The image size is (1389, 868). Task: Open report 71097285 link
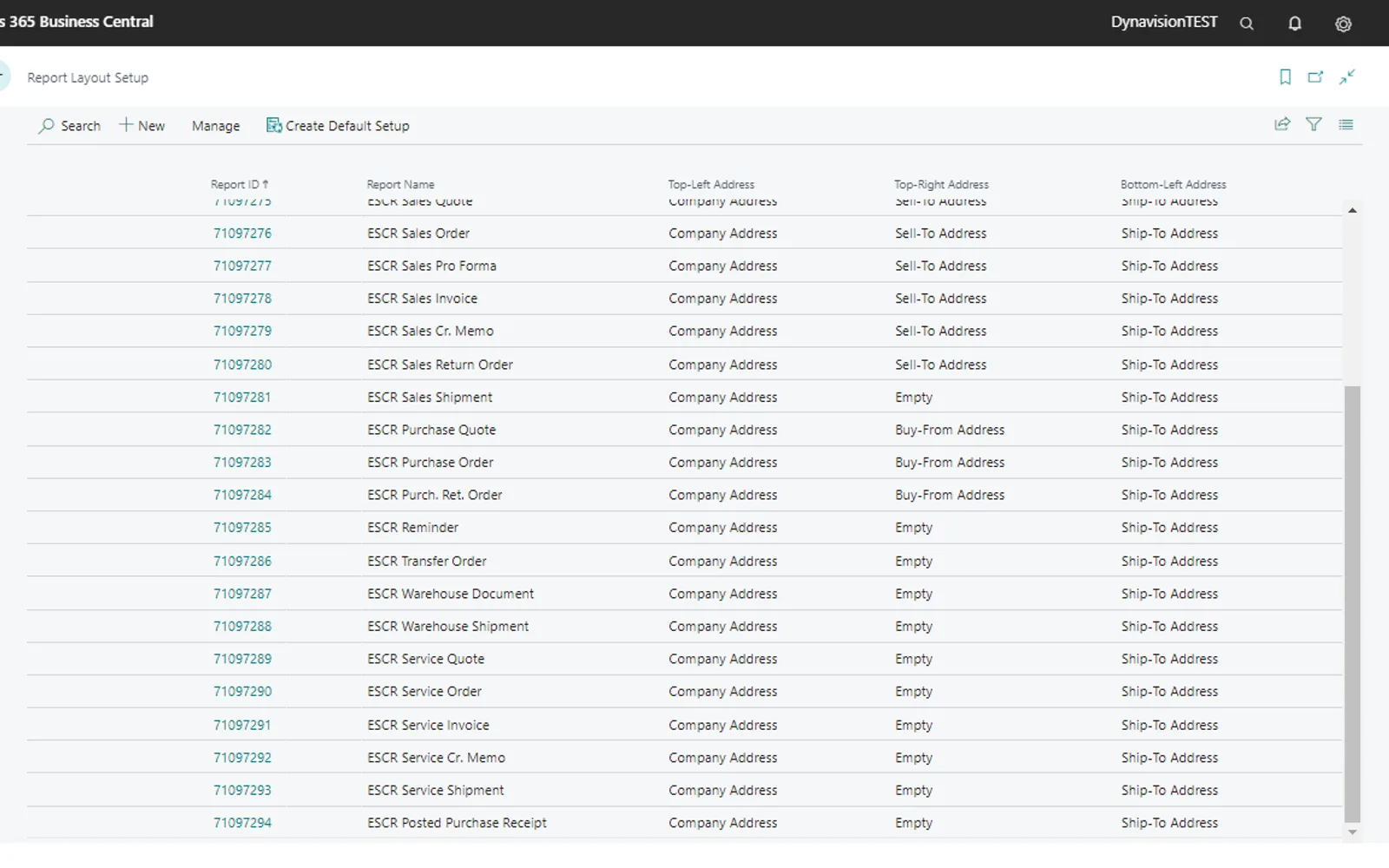[x=242, y=528]
